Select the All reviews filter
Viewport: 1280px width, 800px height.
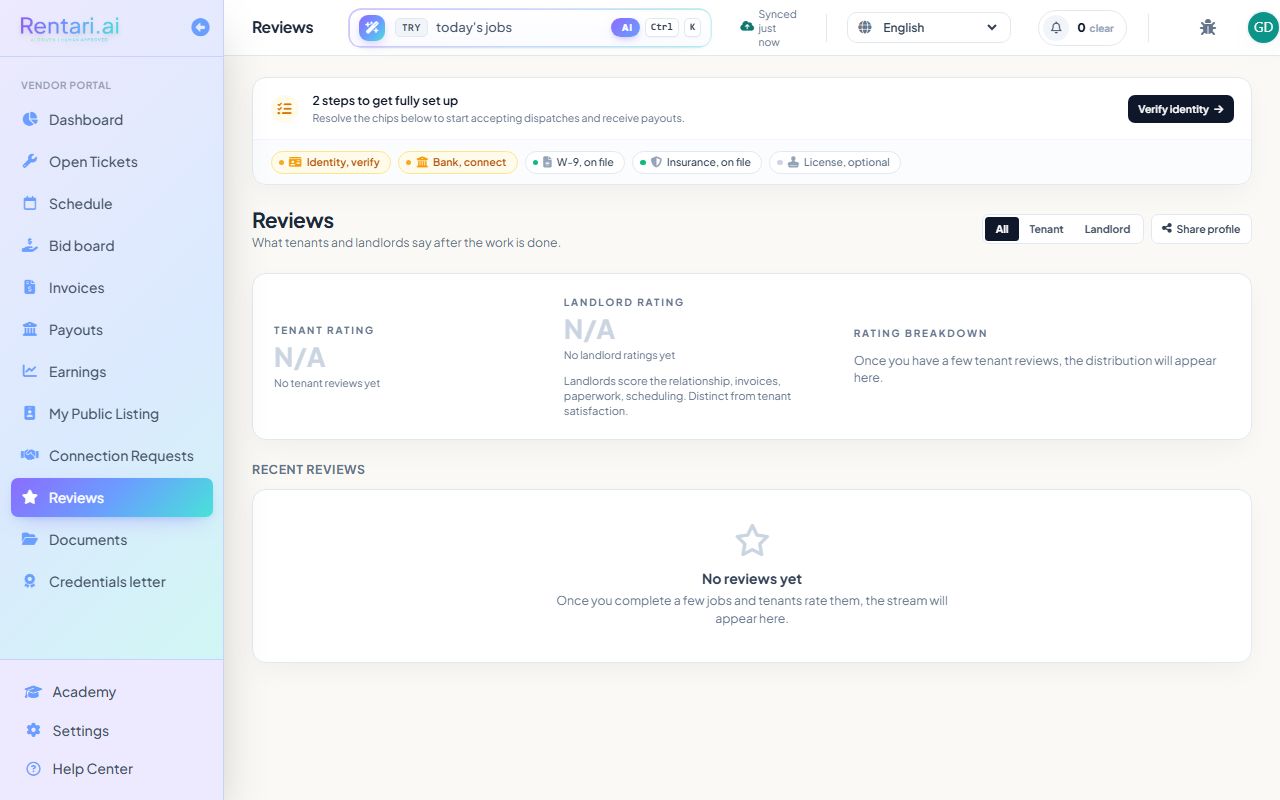pyautogui.click(x=1002, y=229)
